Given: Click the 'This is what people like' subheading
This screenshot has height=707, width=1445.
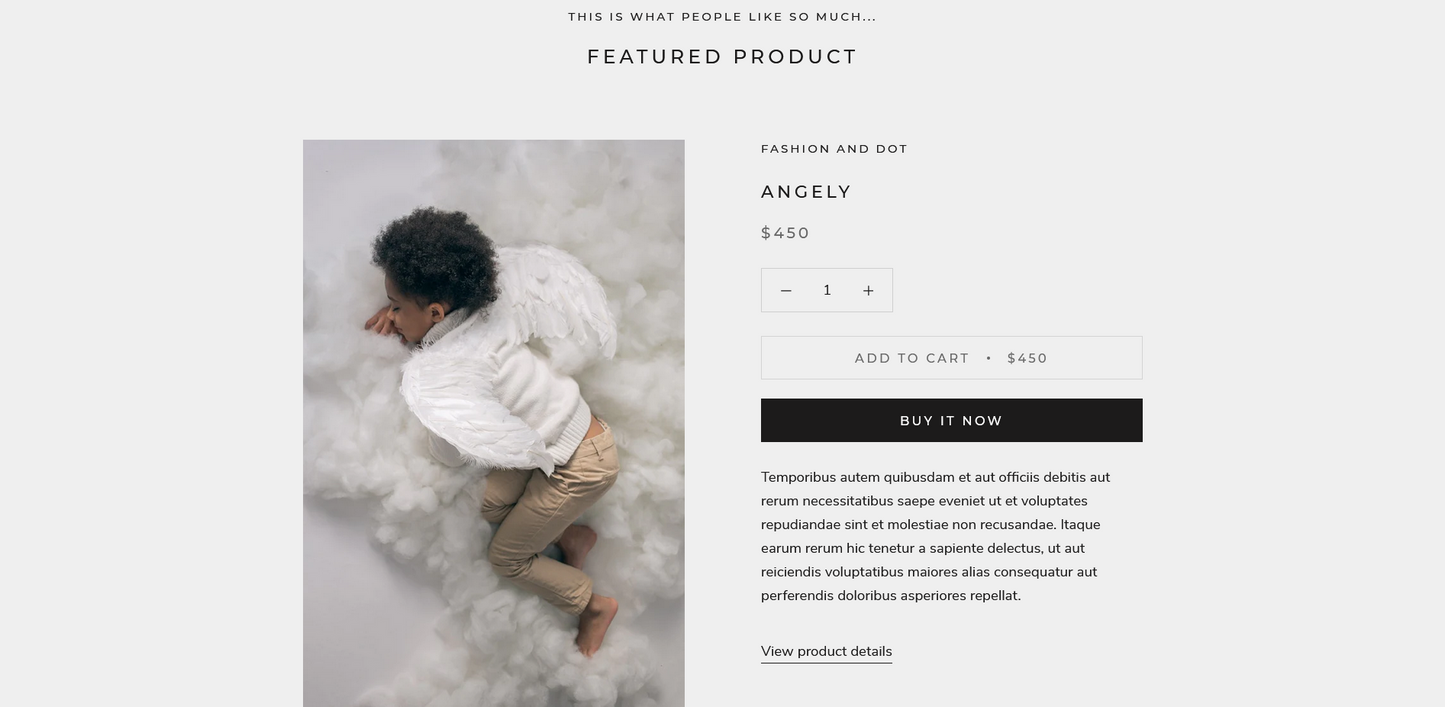Looking at the screenshot, I should click(722, 17).
